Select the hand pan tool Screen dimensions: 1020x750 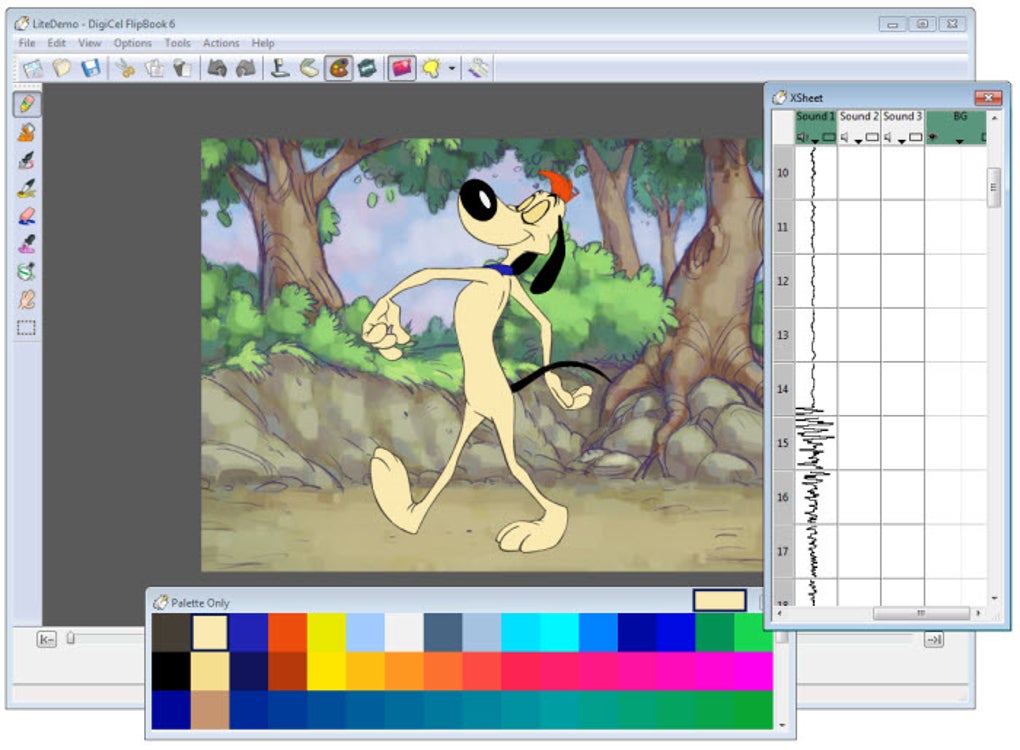tap(27, 299)
